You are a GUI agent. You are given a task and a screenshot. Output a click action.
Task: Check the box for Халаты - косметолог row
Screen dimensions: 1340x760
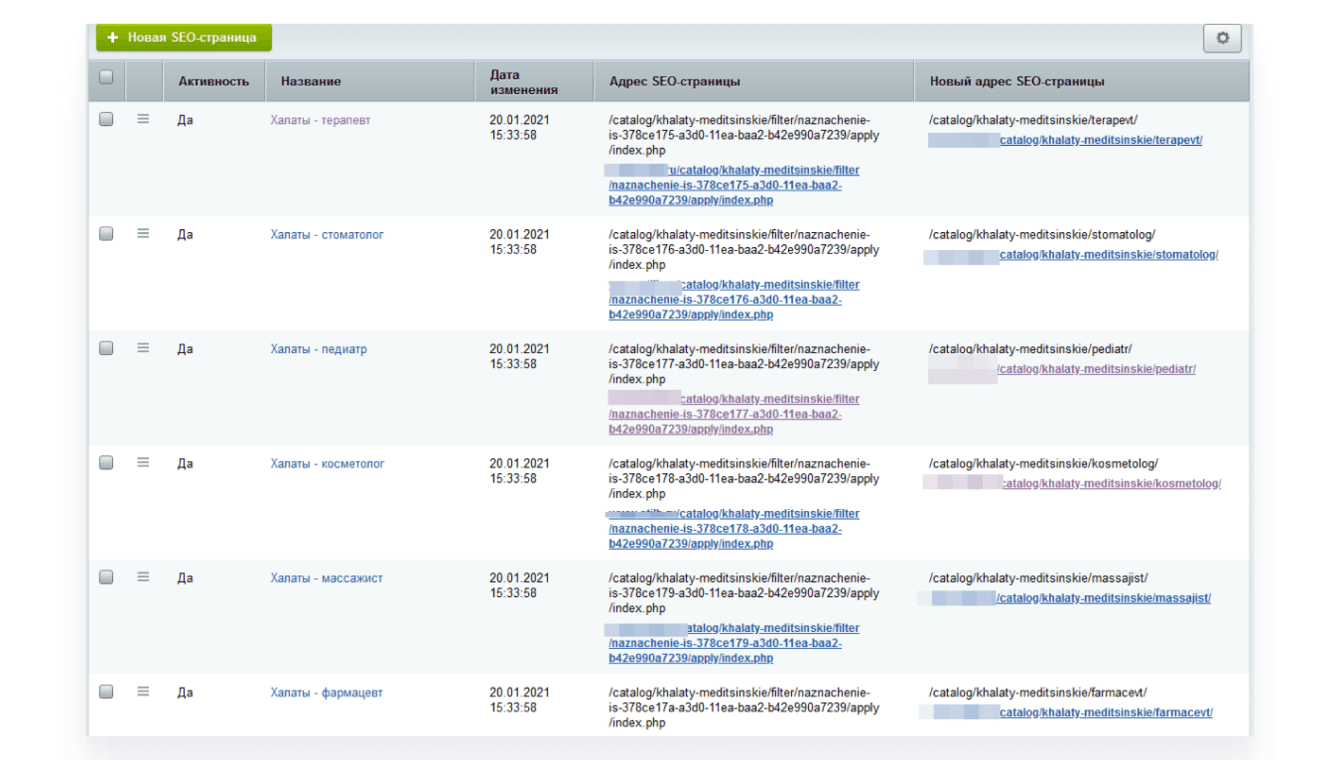point(106,463)
